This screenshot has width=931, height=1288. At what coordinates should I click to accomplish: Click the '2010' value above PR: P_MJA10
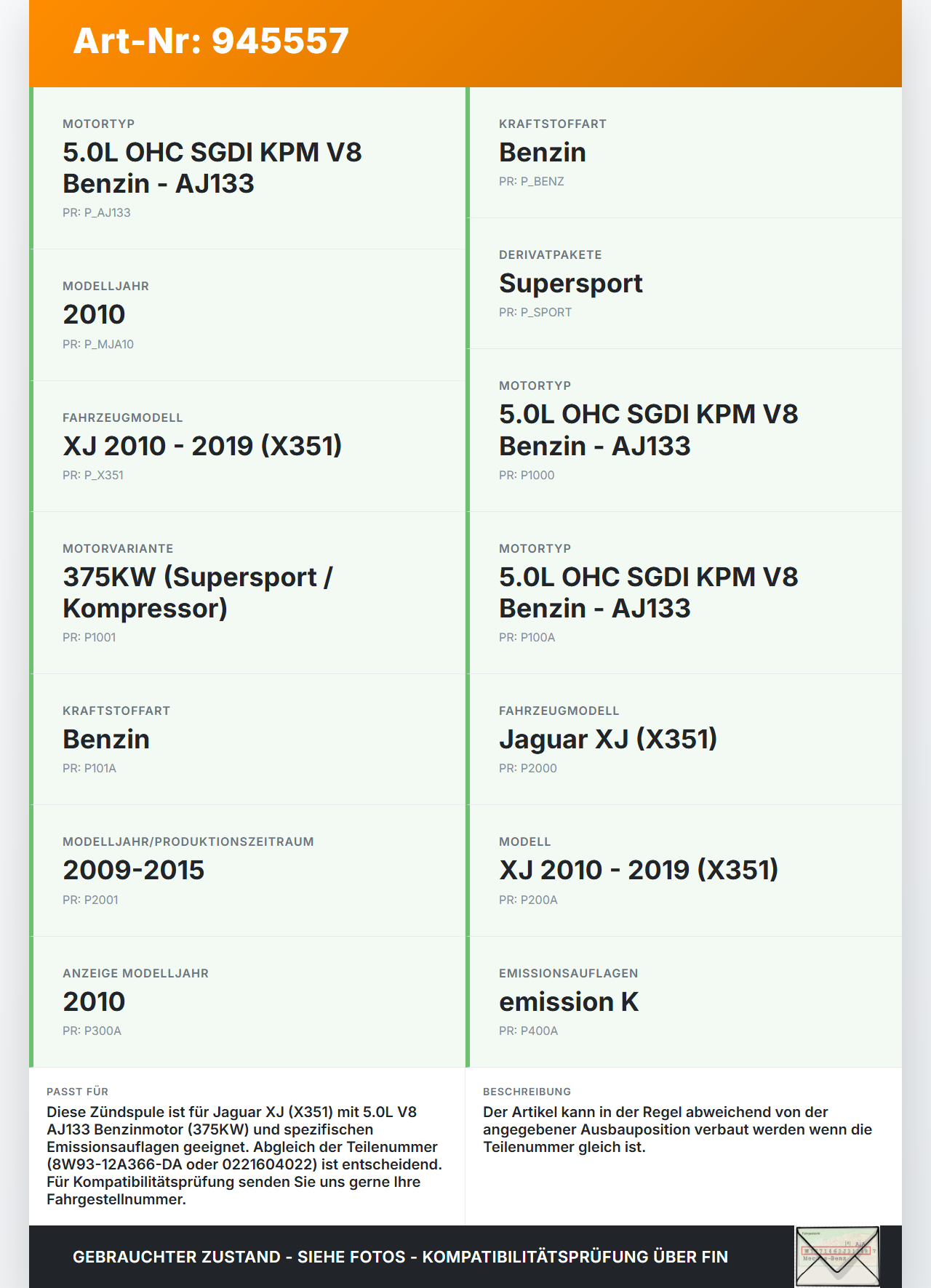94,315
